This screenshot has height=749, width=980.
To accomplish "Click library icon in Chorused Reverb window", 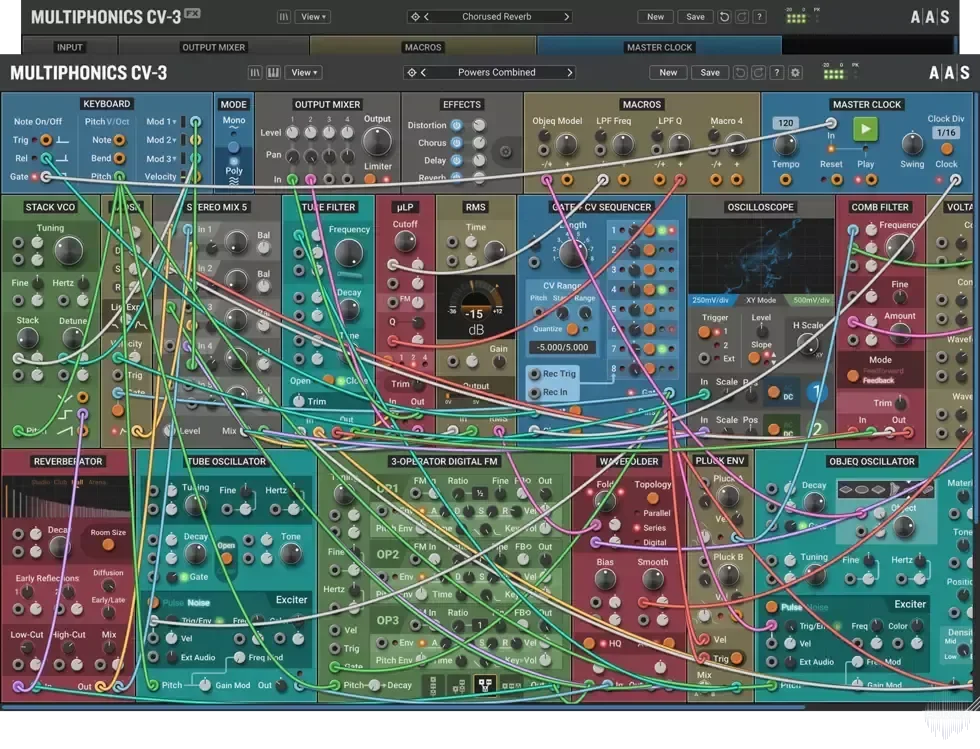I will [284, 17].
